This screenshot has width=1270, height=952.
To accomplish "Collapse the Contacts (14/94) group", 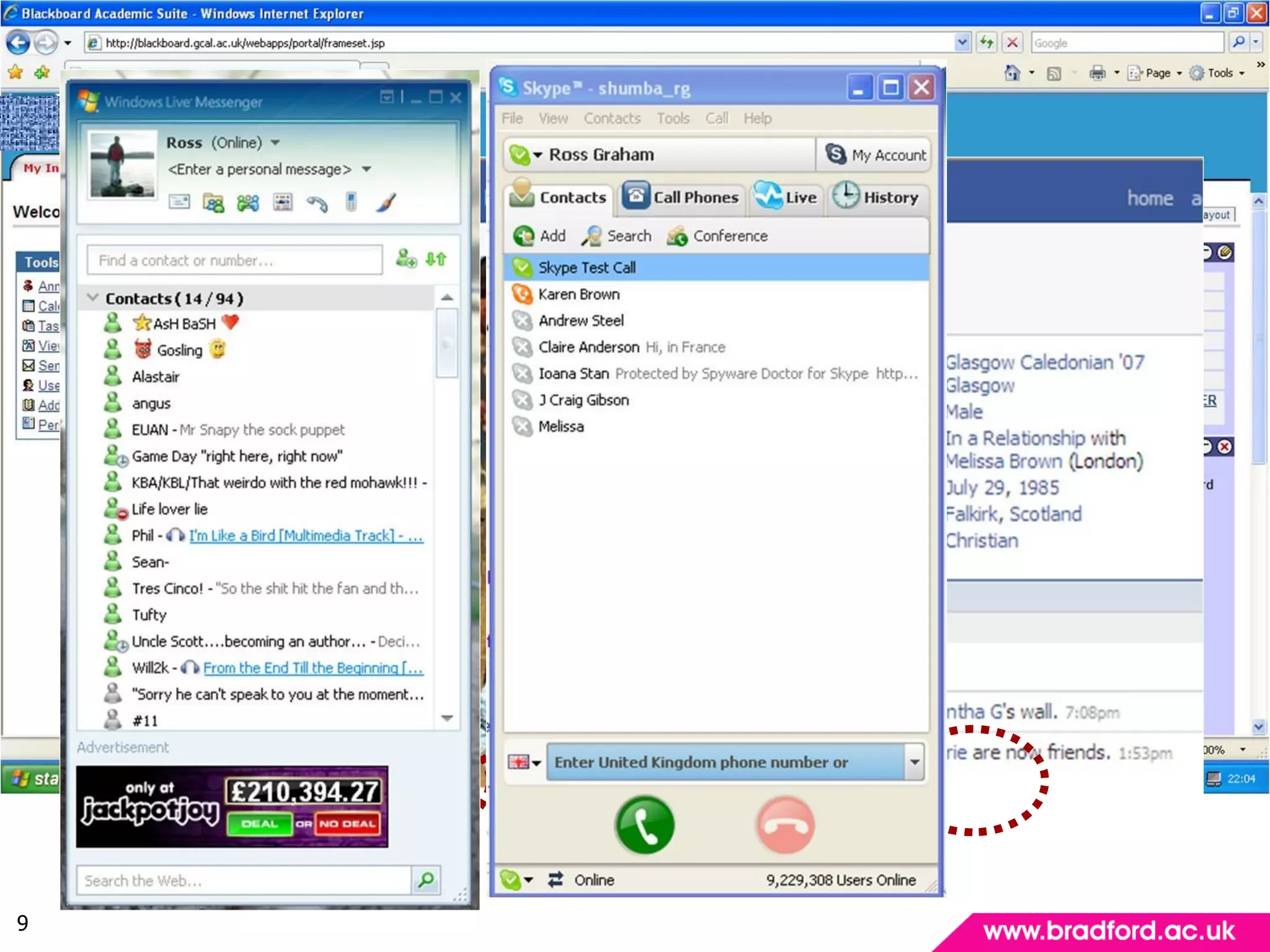I will click(92, 298).
